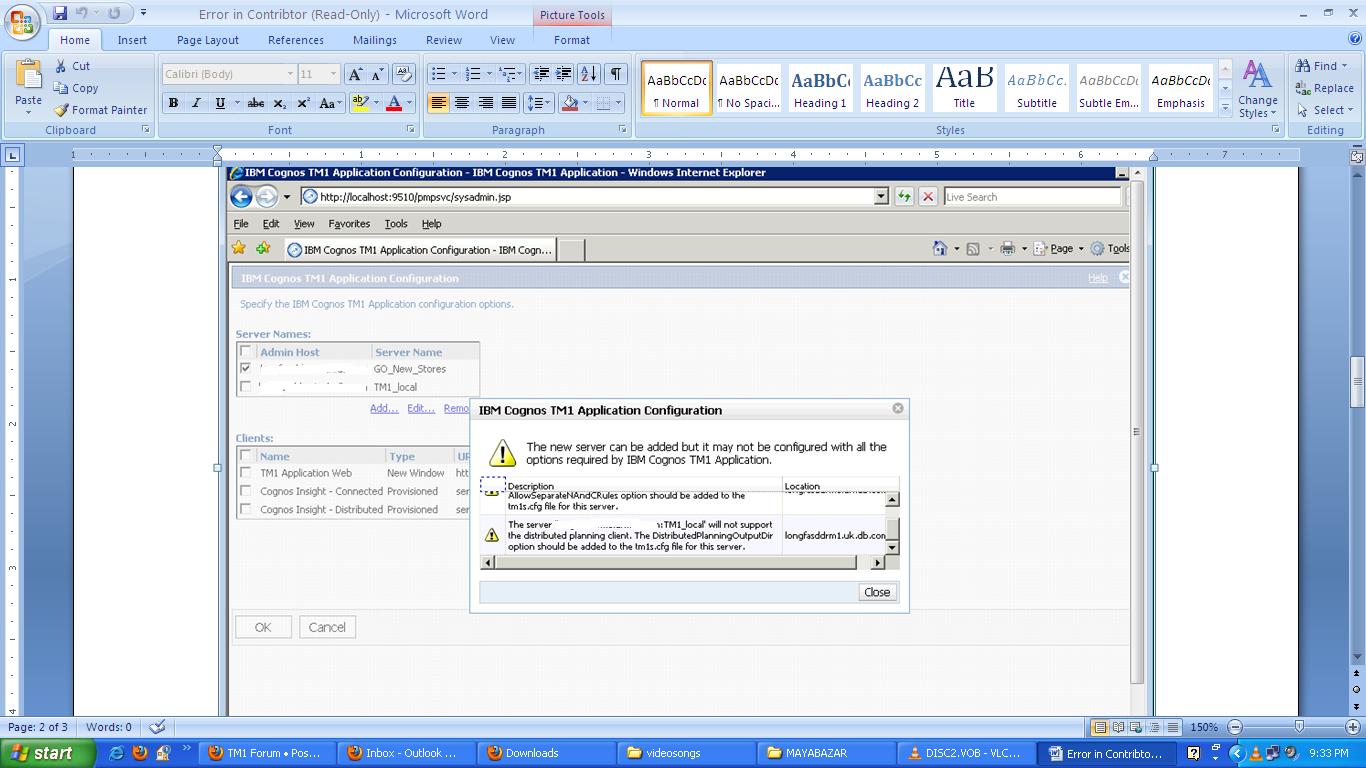Apply superscript formatting
1366x768 pixels.
coord(303,103)
